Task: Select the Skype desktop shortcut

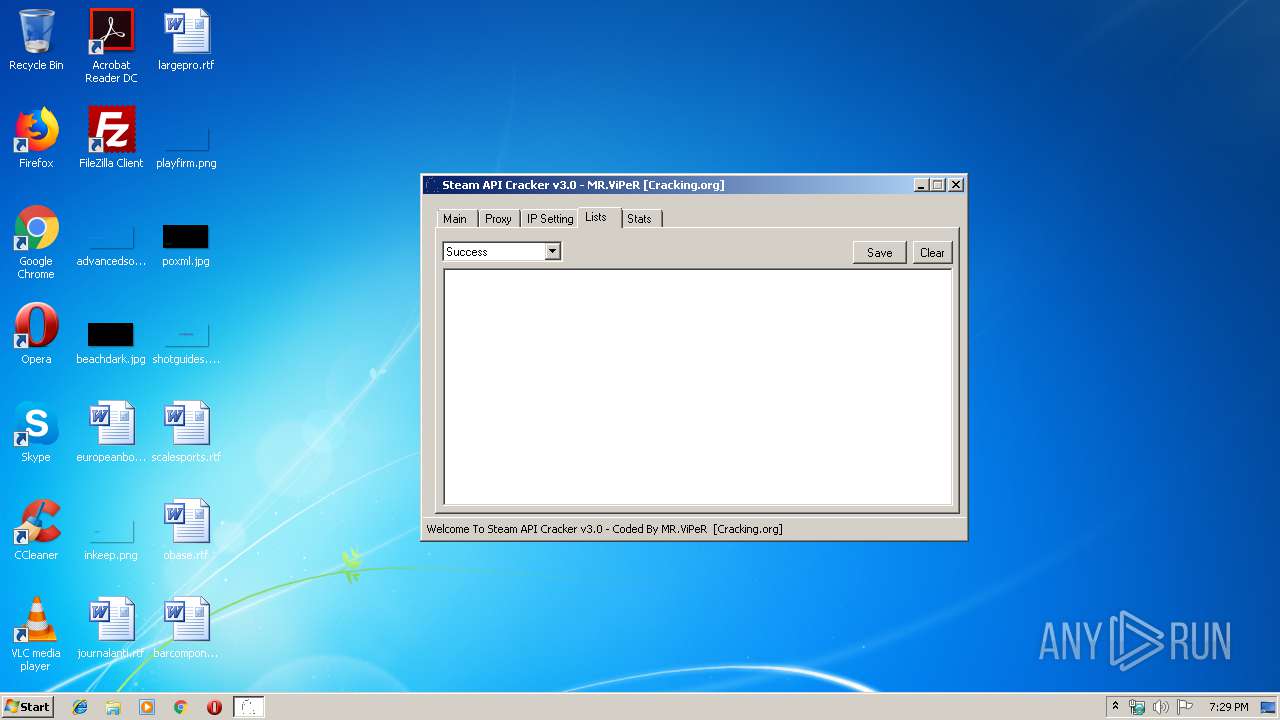Action: (36, 432)
